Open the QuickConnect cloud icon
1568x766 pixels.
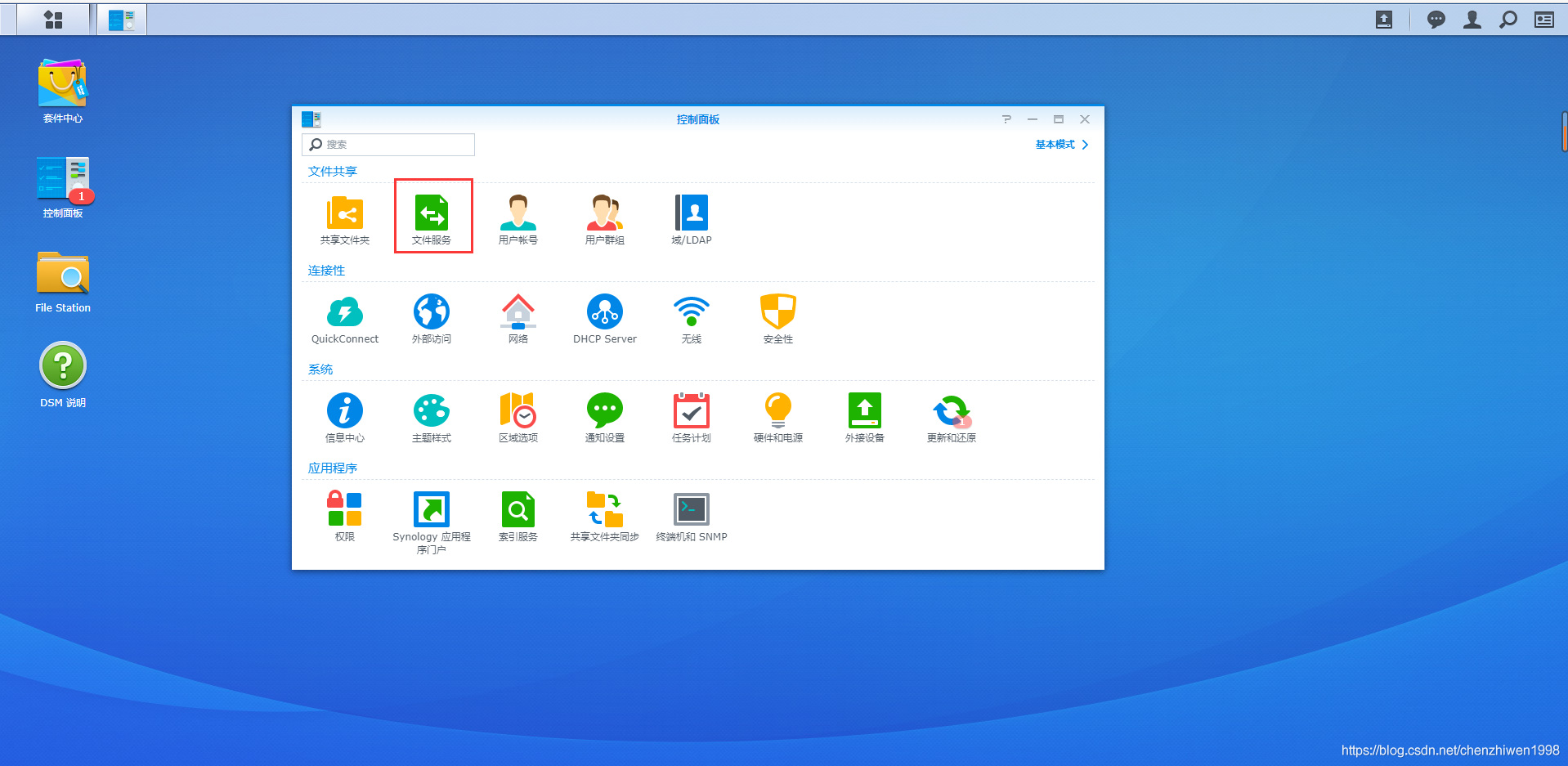pyautogui.click(x=345, y=312)
